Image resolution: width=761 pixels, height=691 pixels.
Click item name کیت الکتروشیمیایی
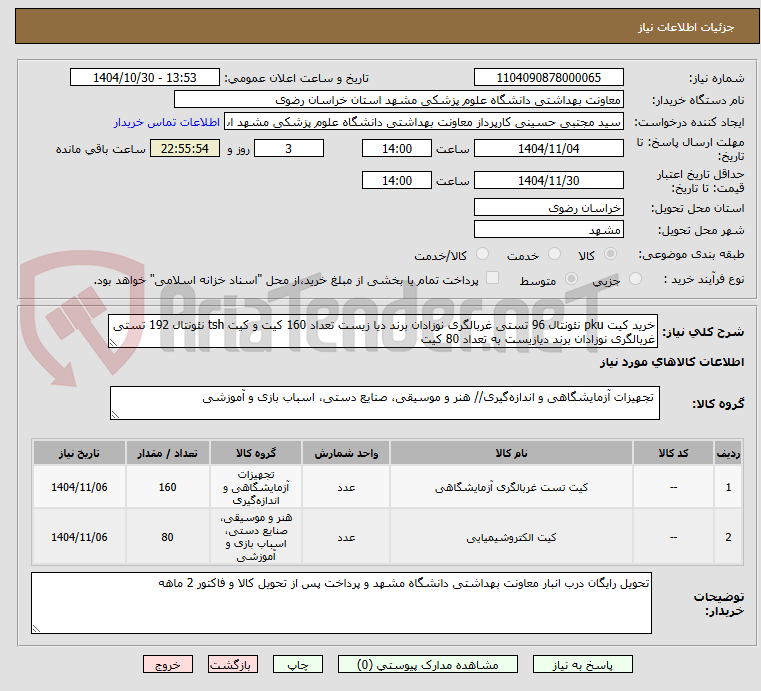click(x=511, y=537)
